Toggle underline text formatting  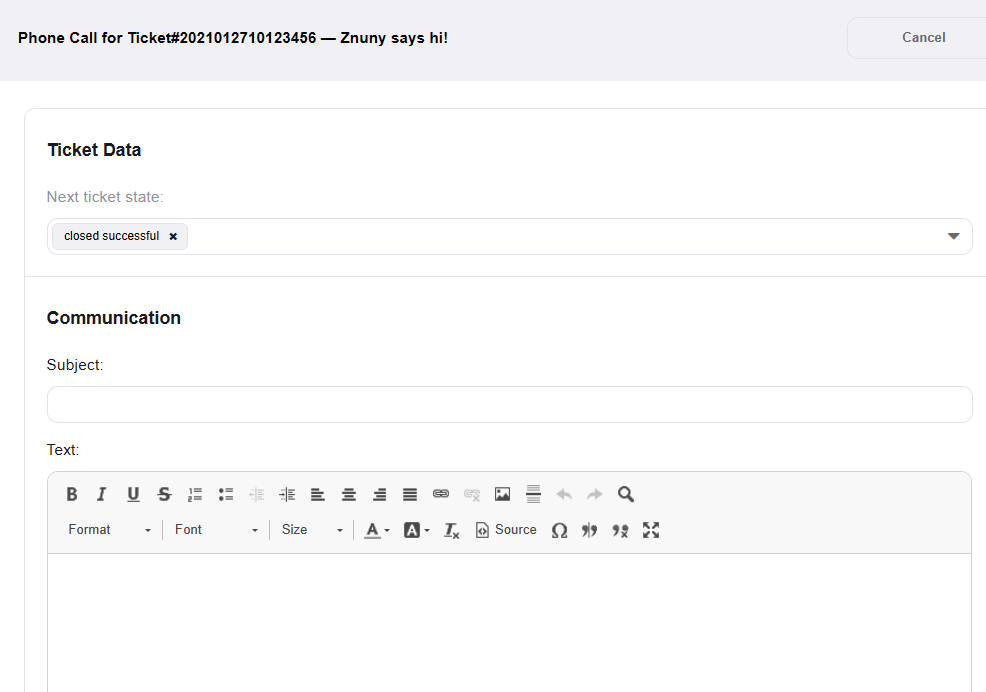(x=133, y=494)
